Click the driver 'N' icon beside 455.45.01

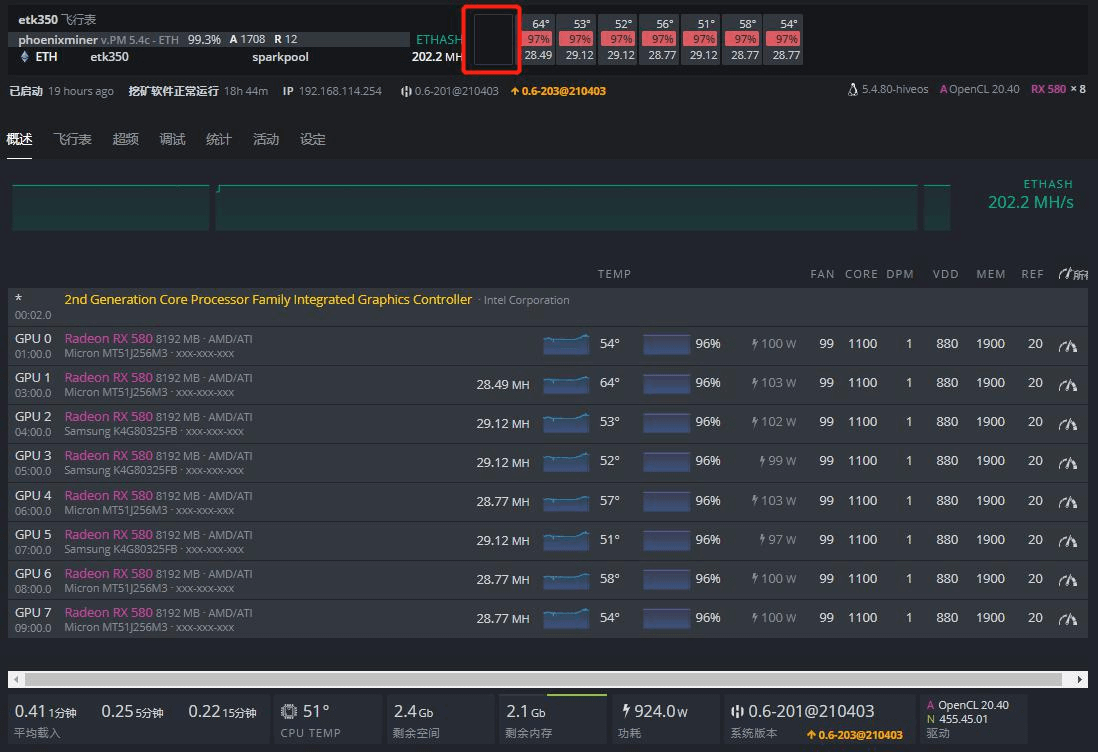click(931, 718)
